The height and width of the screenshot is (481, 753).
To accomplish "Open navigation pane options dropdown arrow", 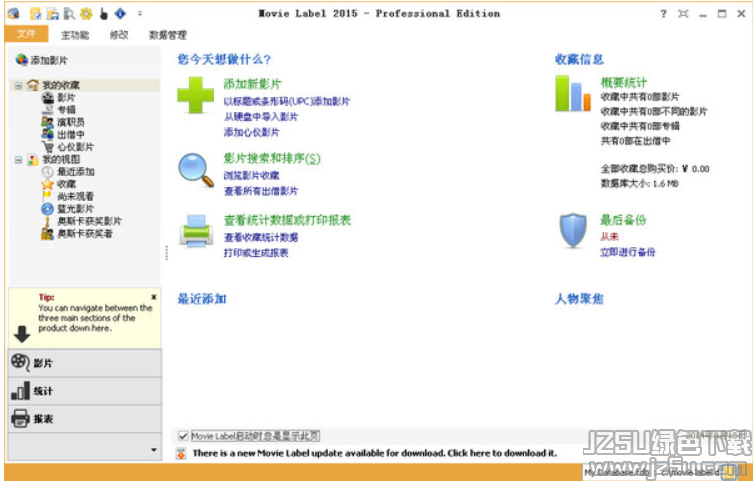I will pyautogui.click(x=154, y=450).
